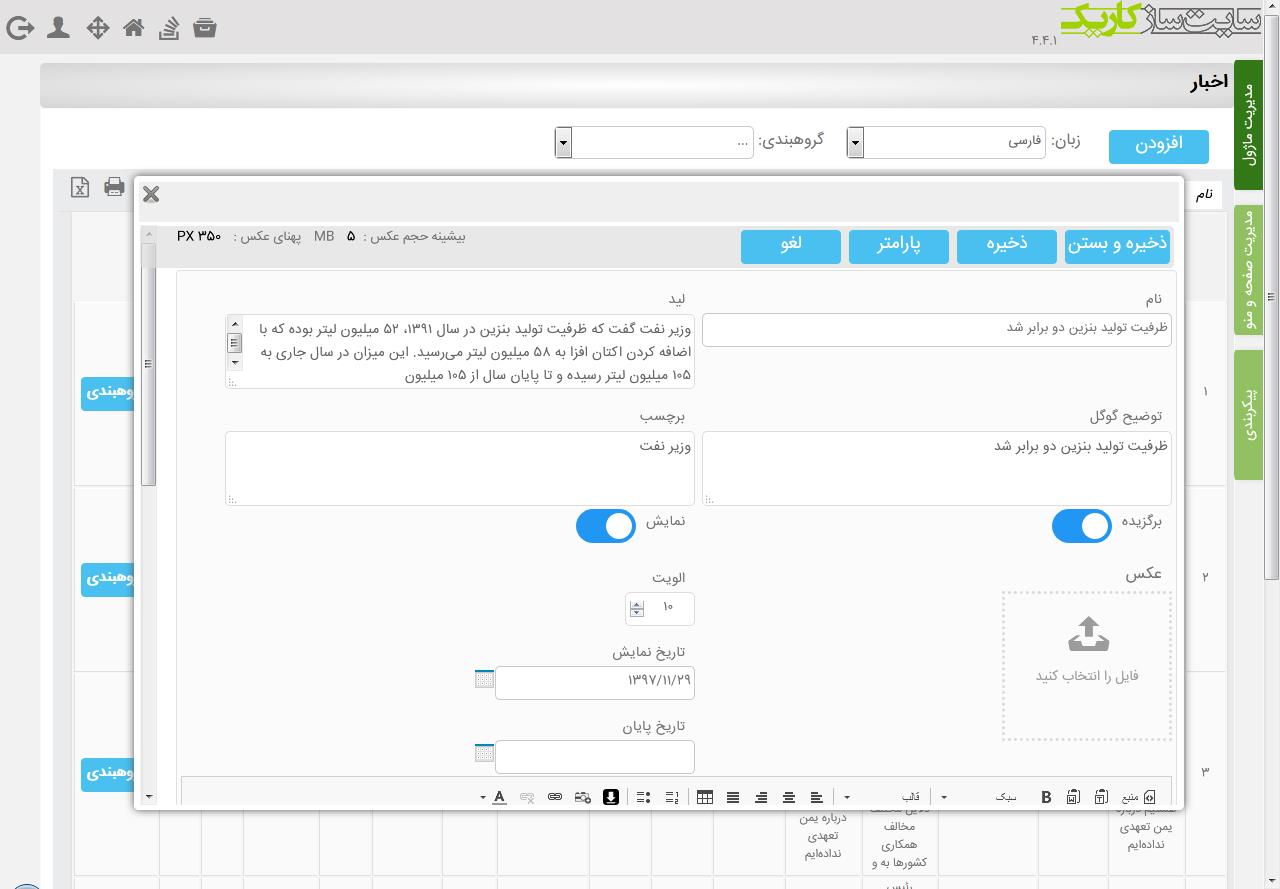Screen dimensions: 1280x889
Task: Click the تاریخ نمایش date field
Action: click(x=595, y=682)
